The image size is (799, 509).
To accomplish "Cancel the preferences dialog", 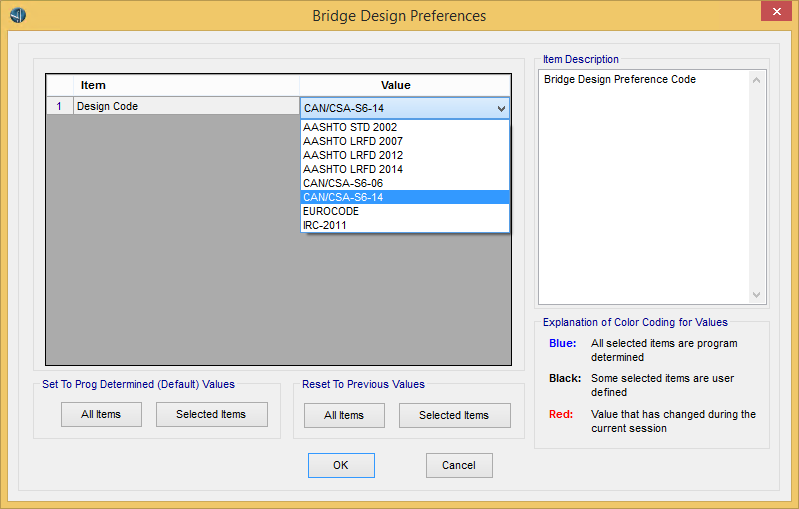I will 459,465.
